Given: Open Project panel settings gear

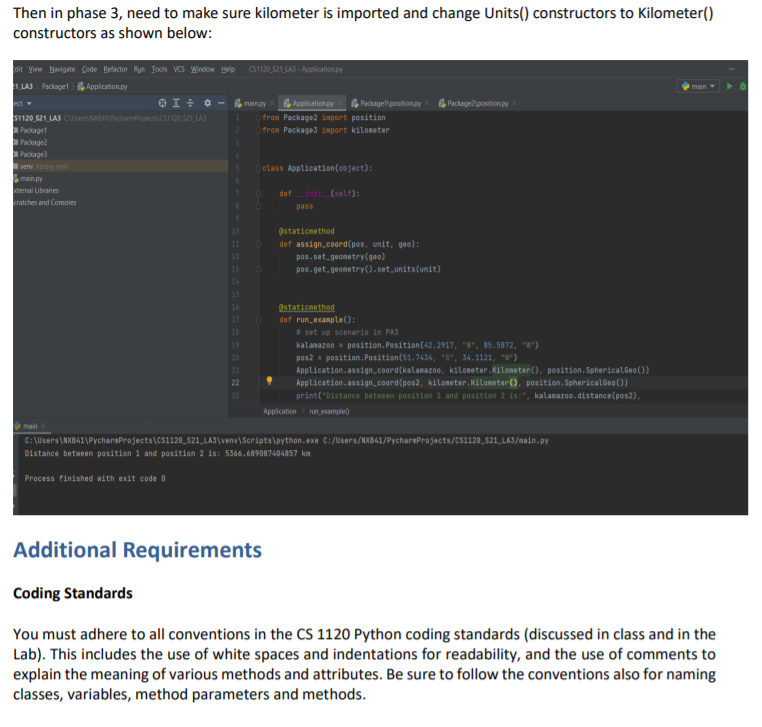Looking at the screenshot, I should tap(208, 103).
